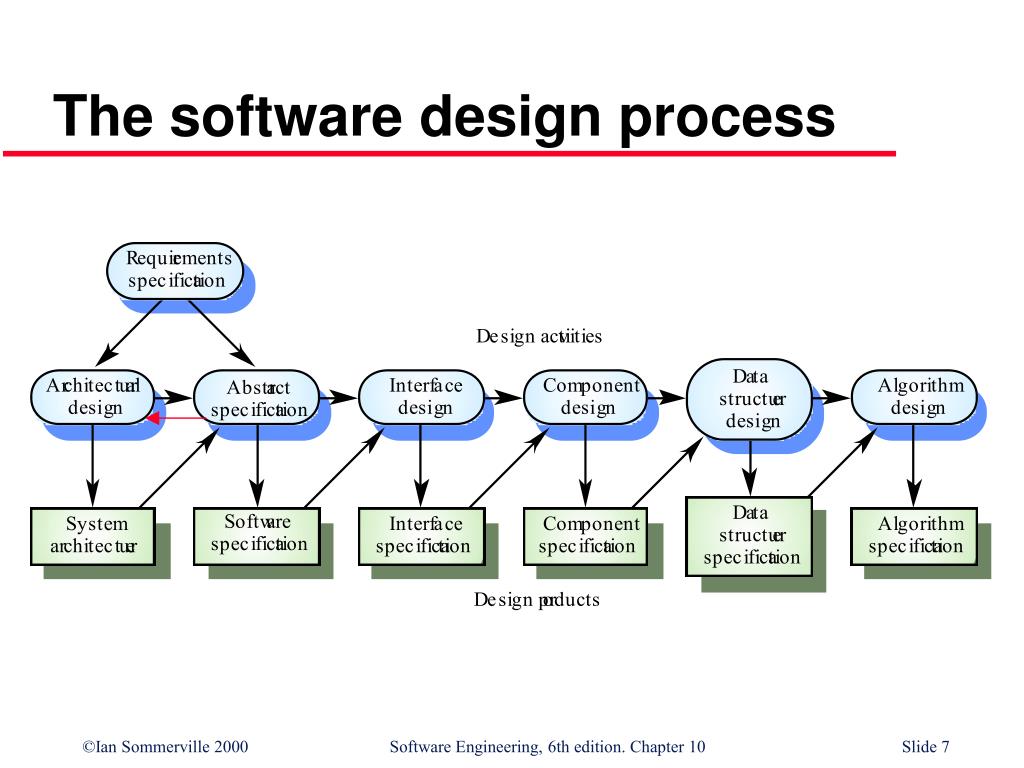The width and height of the screenshot is (1024, 768).
Task: Click the slide title 'The software design process'
Action: (444, 118)
